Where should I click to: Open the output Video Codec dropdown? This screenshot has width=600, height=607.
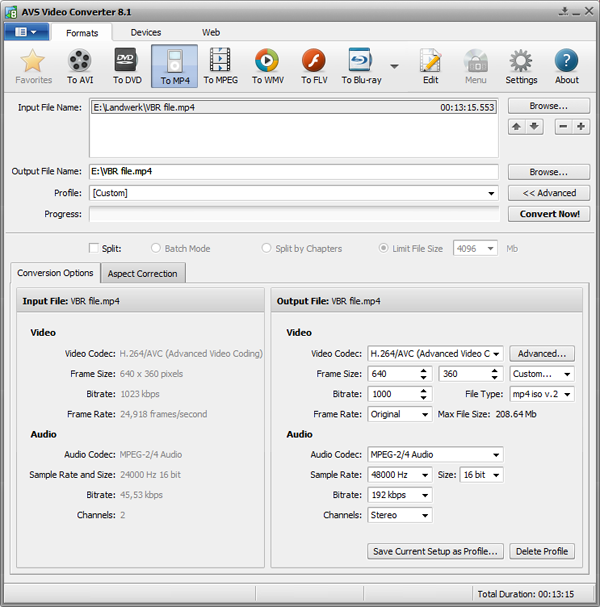point(435,353)
